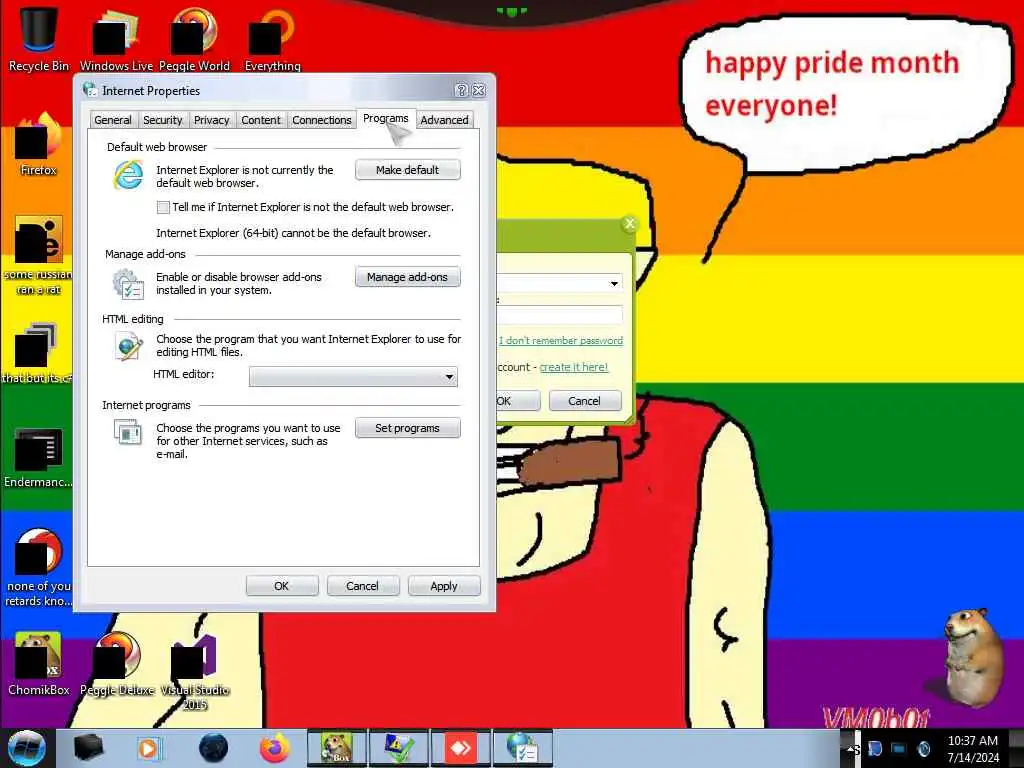Open the media player taskbar icon

coord(149,748)
